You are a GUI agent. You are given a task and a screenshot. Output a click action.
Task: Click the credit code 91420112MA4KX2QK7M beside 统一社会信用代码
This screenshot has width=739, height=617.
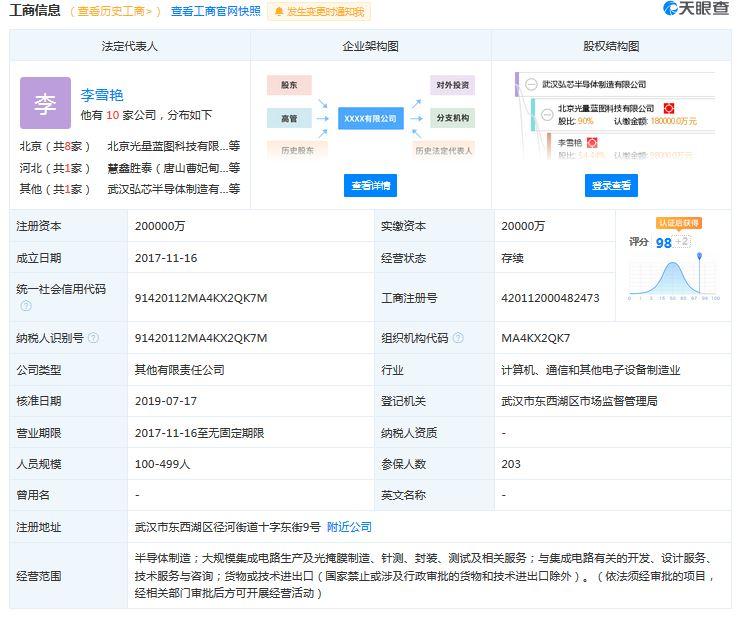coord(201,298)
